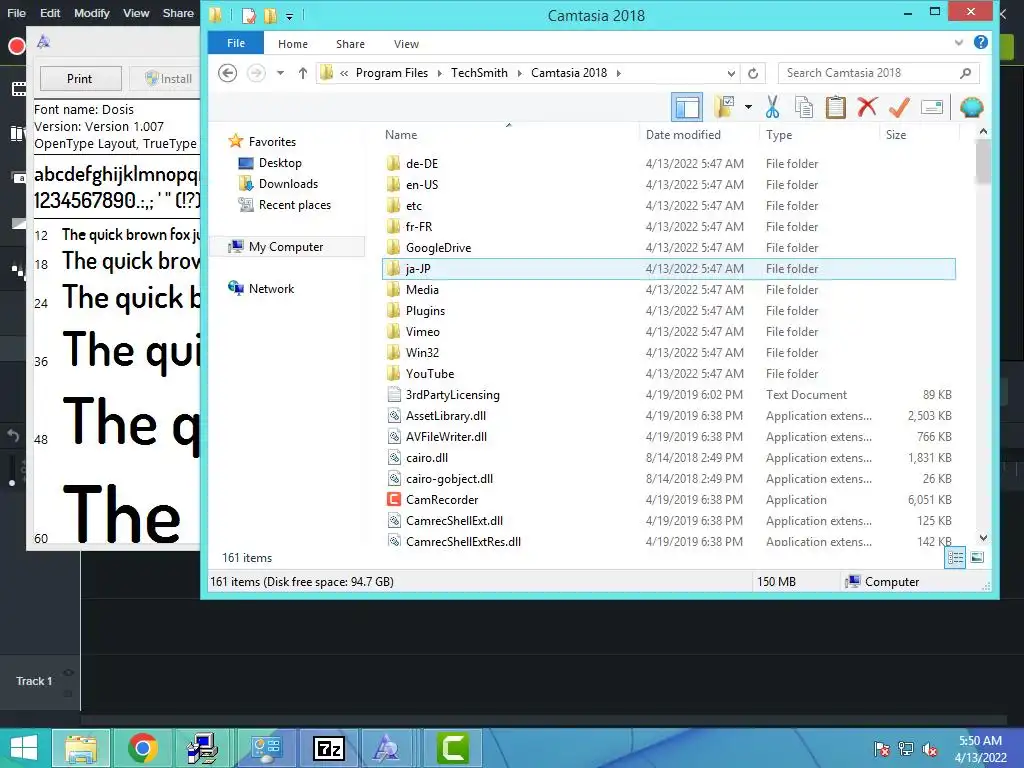The height and width of the screenshot is (768, 1024).
Task: Open the Windows Start button
Action: [x=24, y=748]
